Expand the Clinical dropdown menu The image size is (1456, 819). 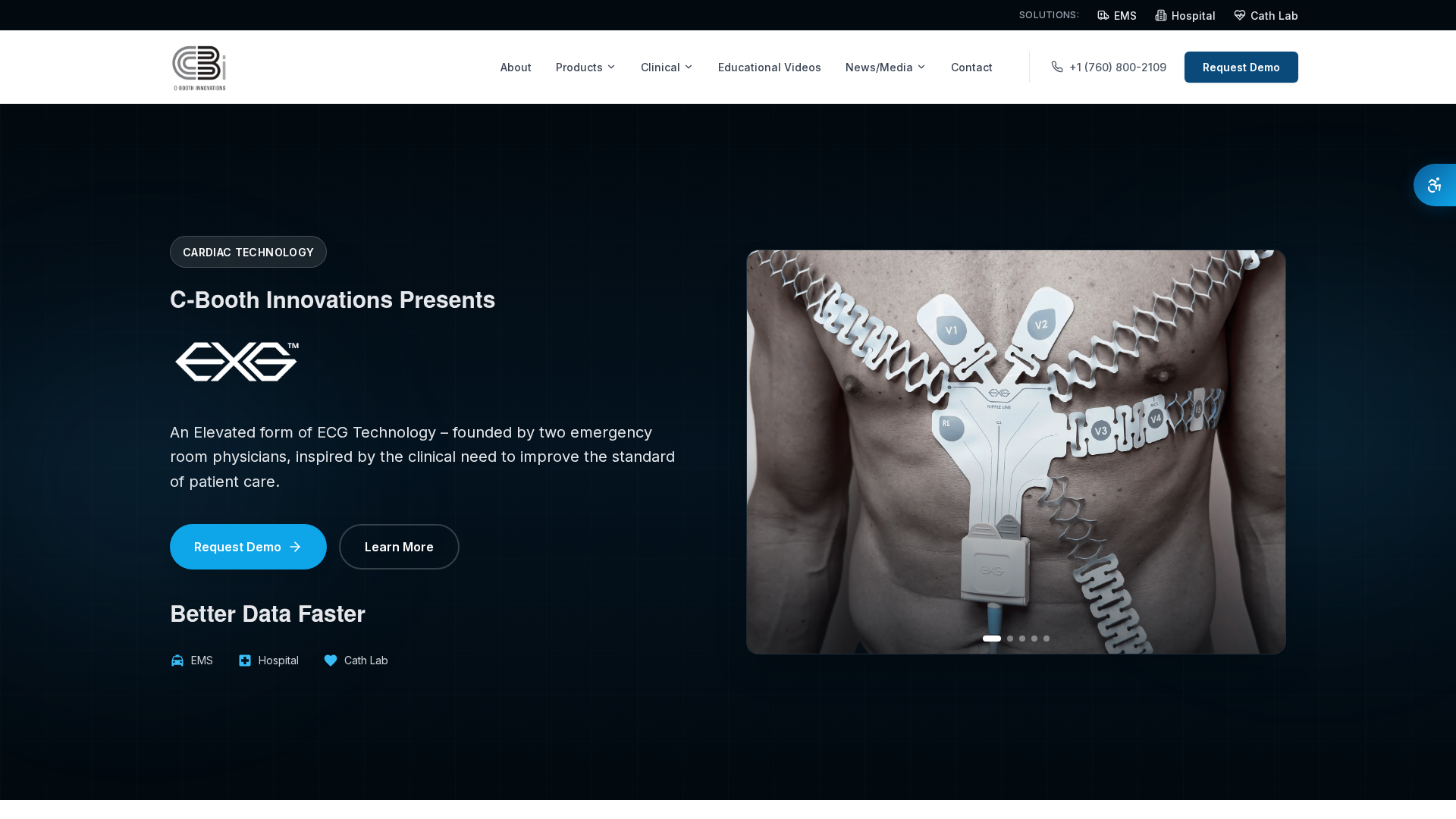pyautogui.click(x=667, y=67)
